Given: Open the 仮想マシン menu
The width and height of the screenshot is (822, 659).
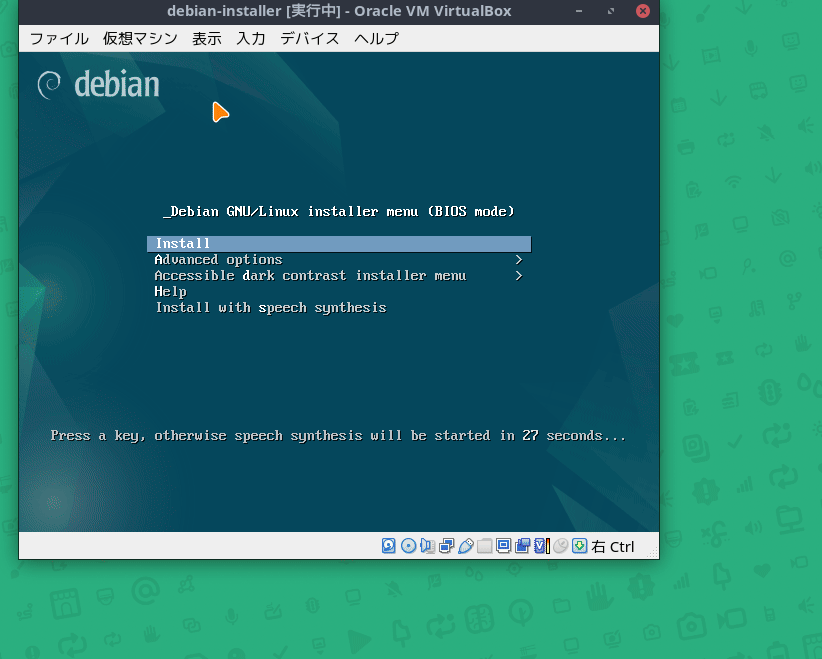Looking at the screenshot, I should 140,38.
